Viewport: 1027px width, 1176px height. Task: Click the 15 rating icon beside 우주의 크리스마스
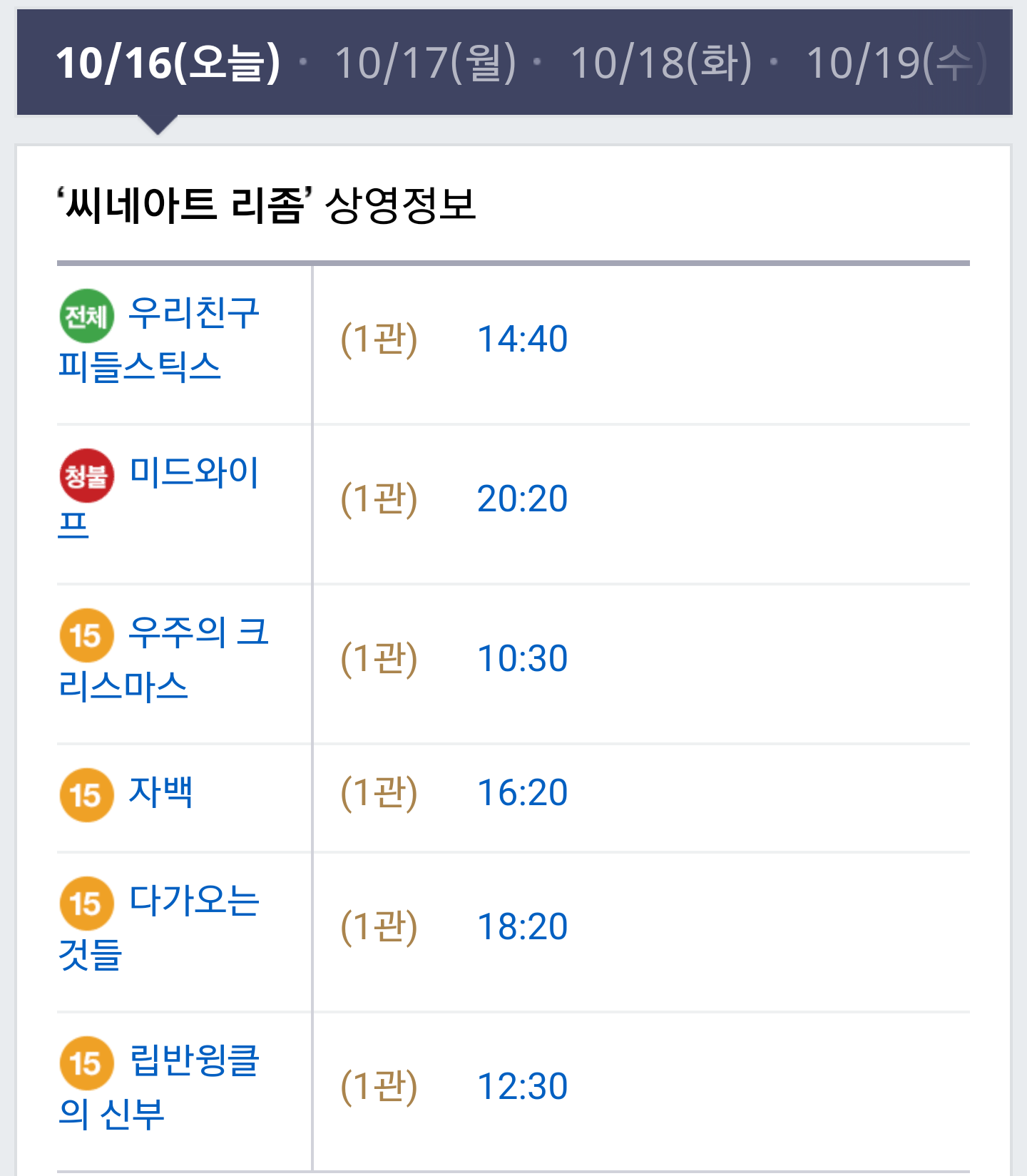click(86, 635)
